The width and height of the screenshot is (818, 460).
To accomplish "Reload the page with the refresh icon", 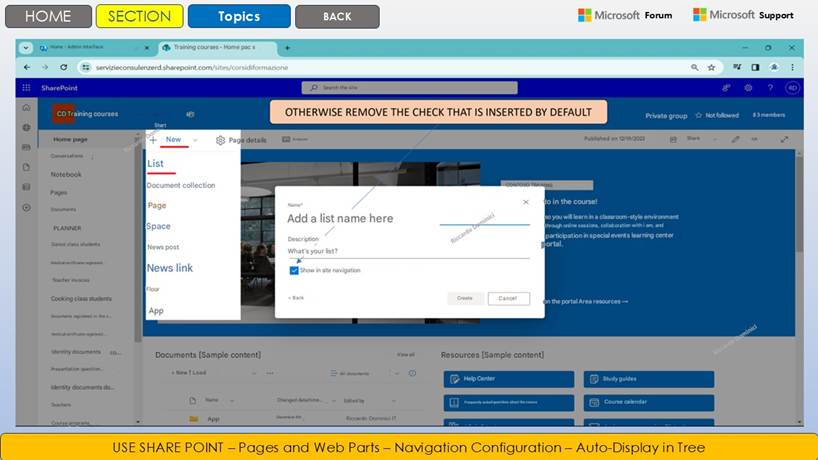I will [x=64, y=67].
